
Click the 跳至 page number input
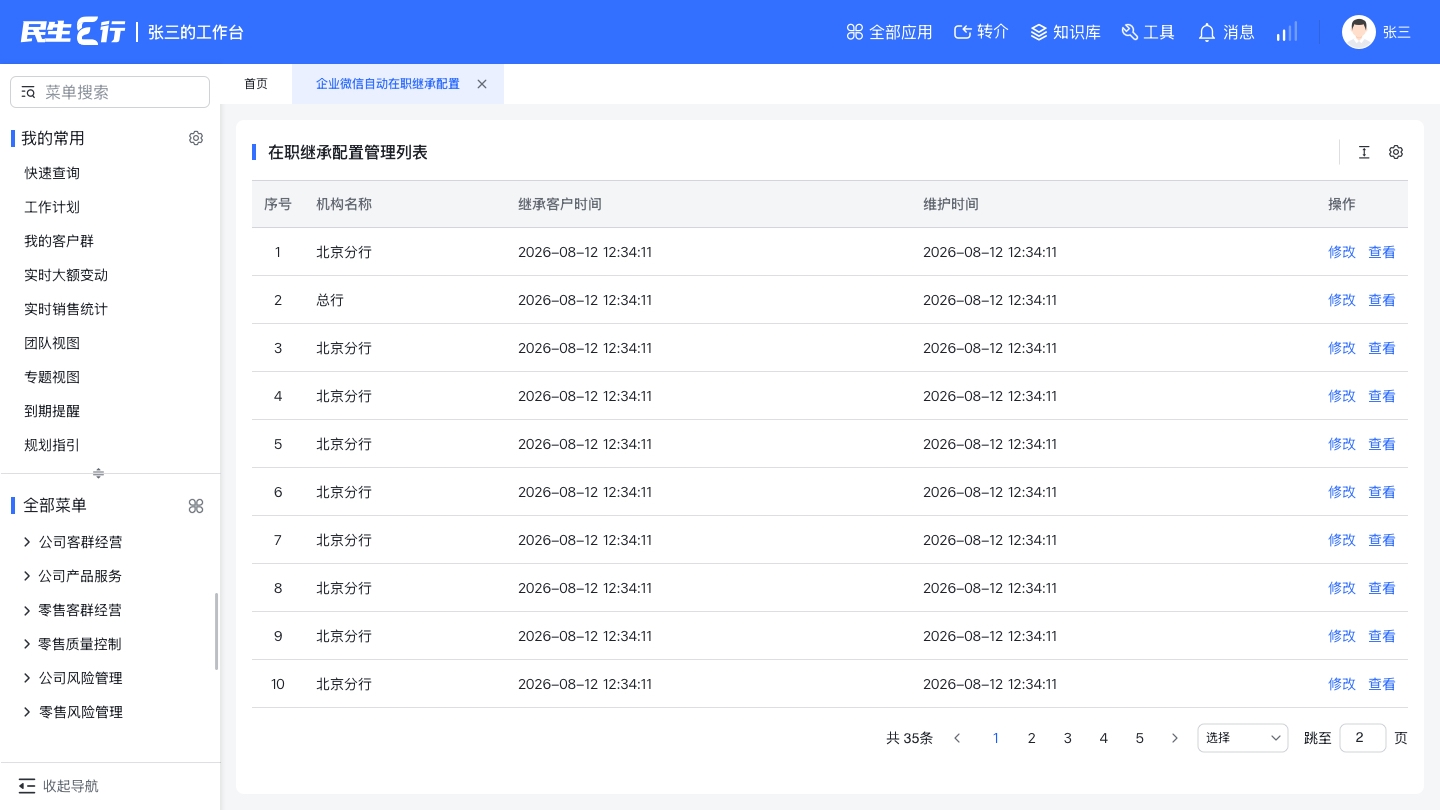pyautogui.click(x=1363, y=738)
